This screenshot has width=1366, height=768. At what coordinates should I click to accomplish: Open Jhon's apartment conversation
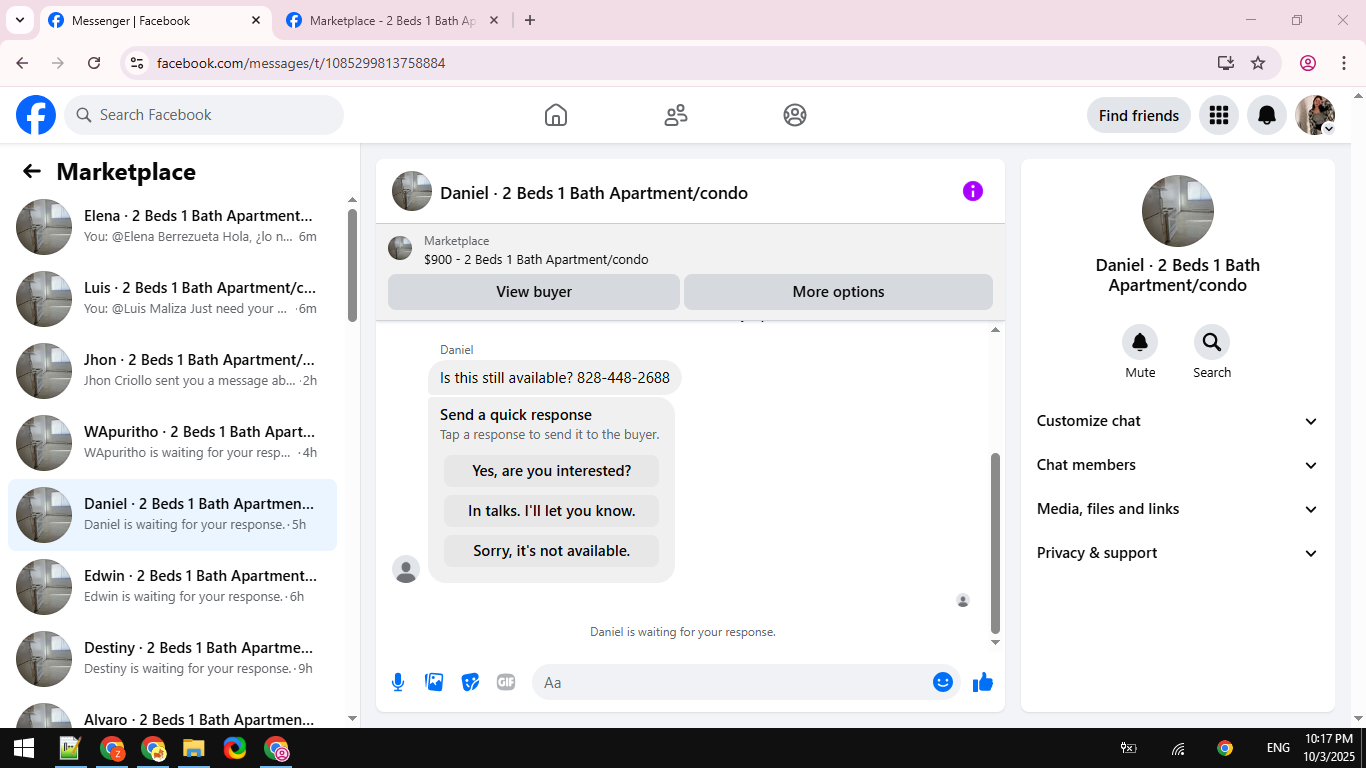[x=172, y=371]
